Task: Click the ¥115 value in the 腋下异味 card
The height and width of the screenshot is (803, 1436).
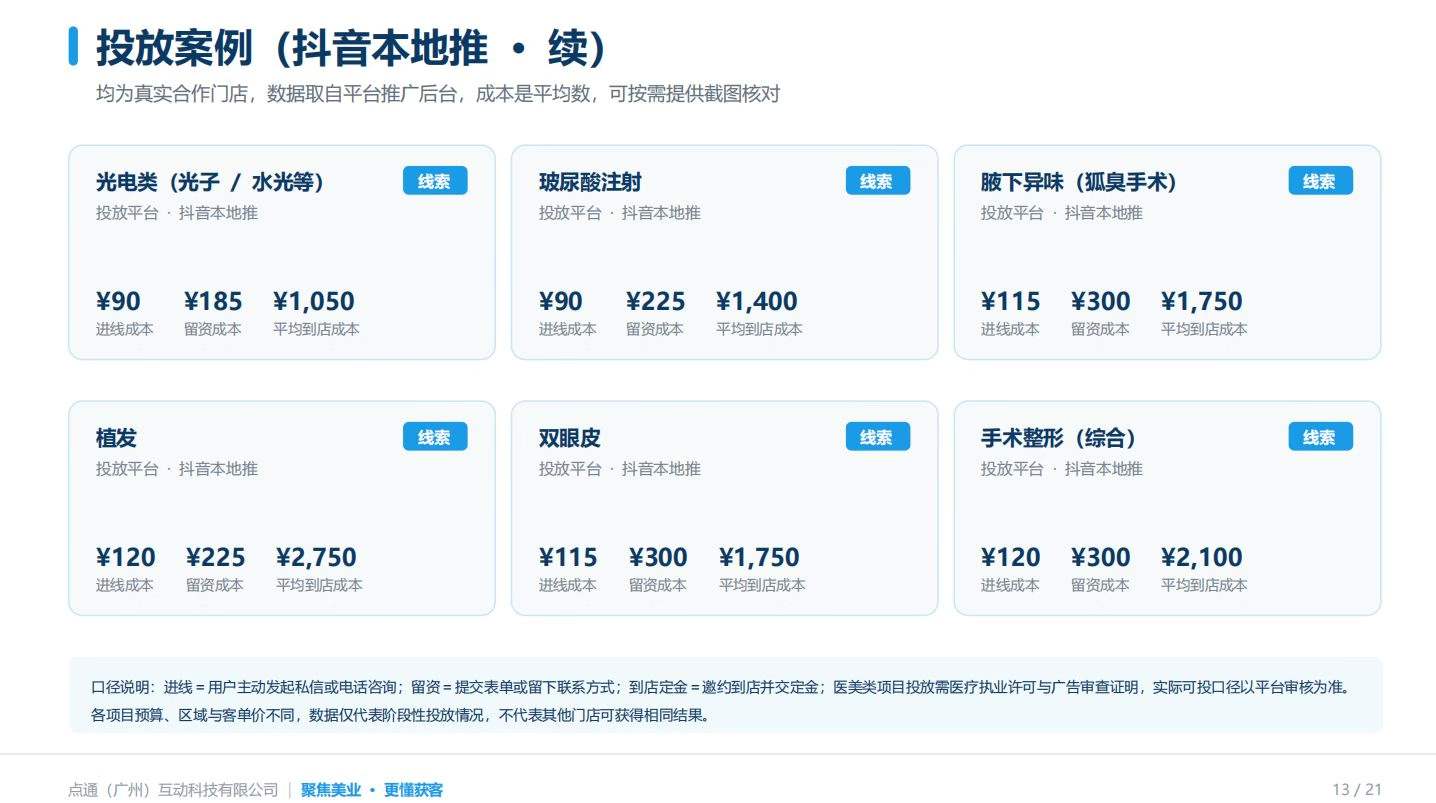Action: (1010, 301)
